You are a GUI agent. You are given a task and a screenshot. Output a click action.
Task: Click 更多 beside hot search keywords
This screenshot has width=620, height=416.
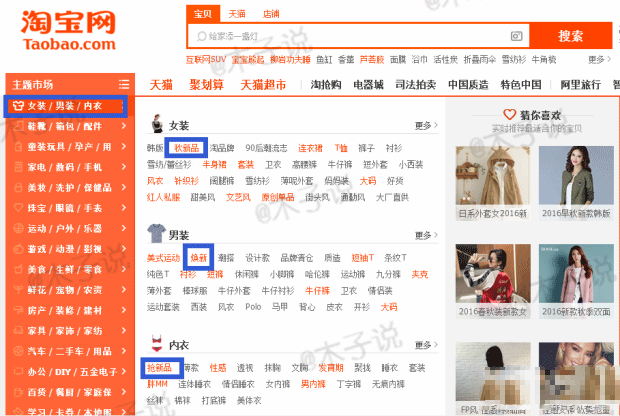click(x=599, y=60)
